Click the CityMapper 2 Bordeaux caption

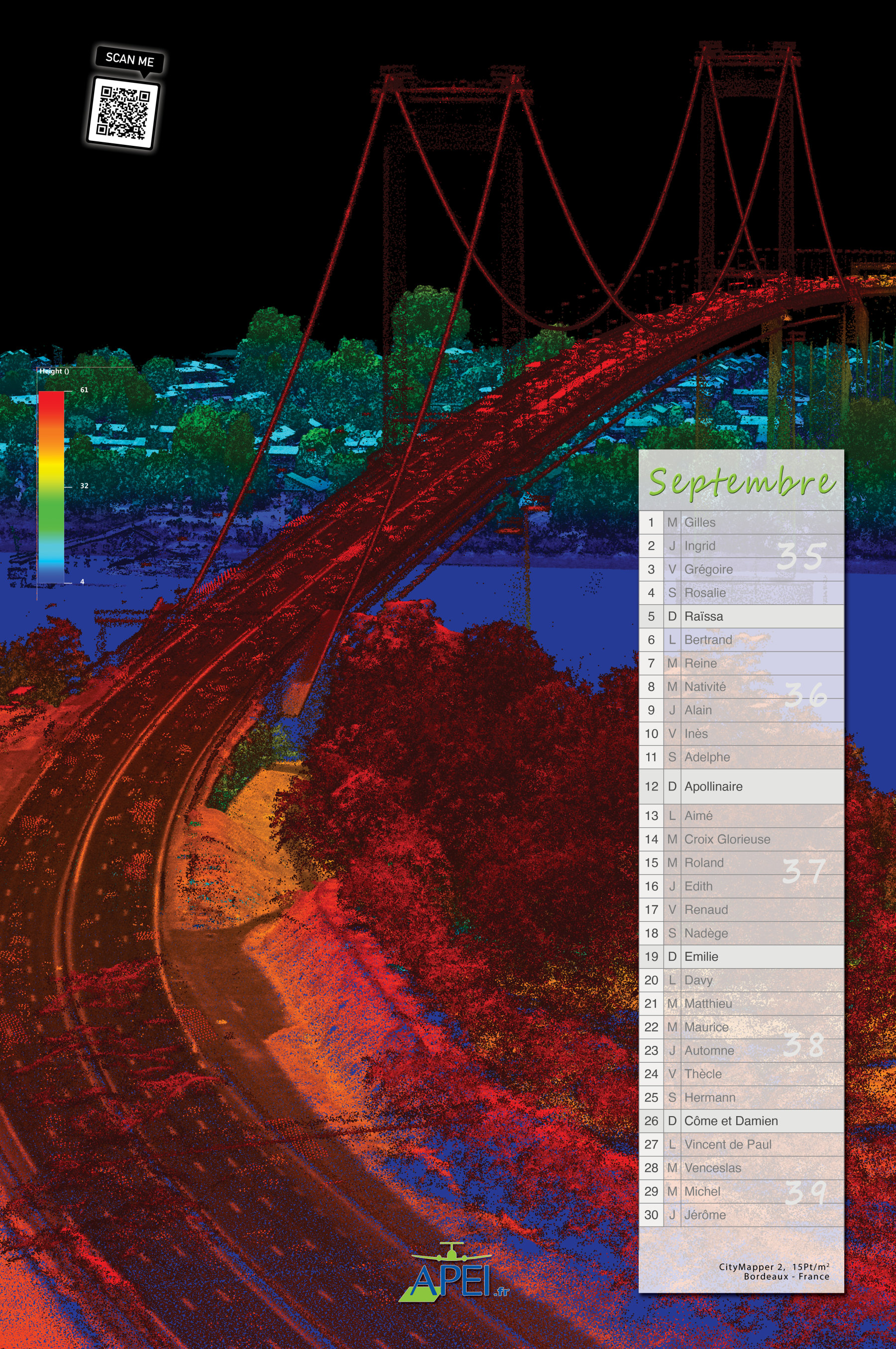(x=774, y=1271)
